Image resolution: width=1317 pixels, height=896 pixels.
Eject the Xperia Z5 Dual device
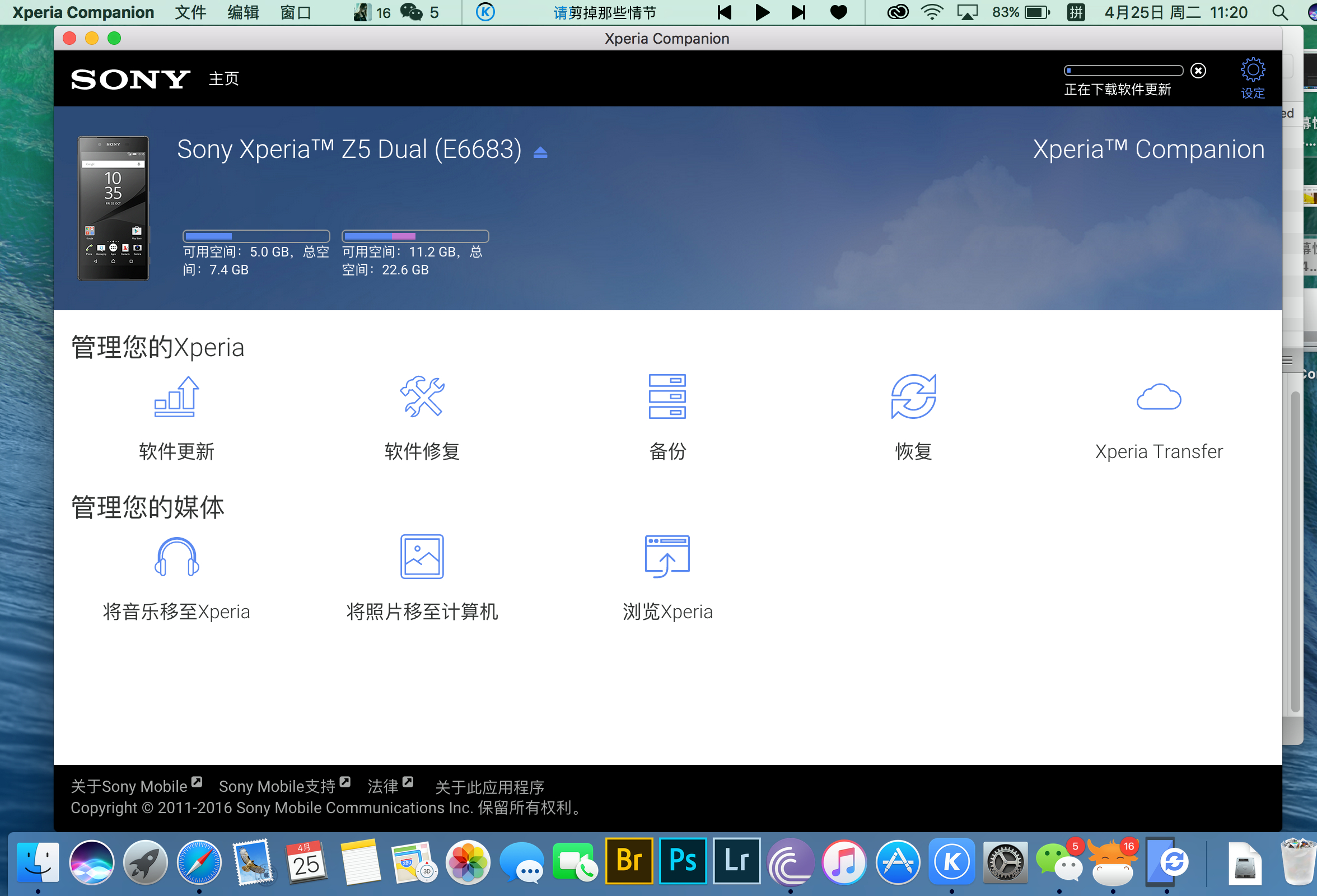click(540, 152)
